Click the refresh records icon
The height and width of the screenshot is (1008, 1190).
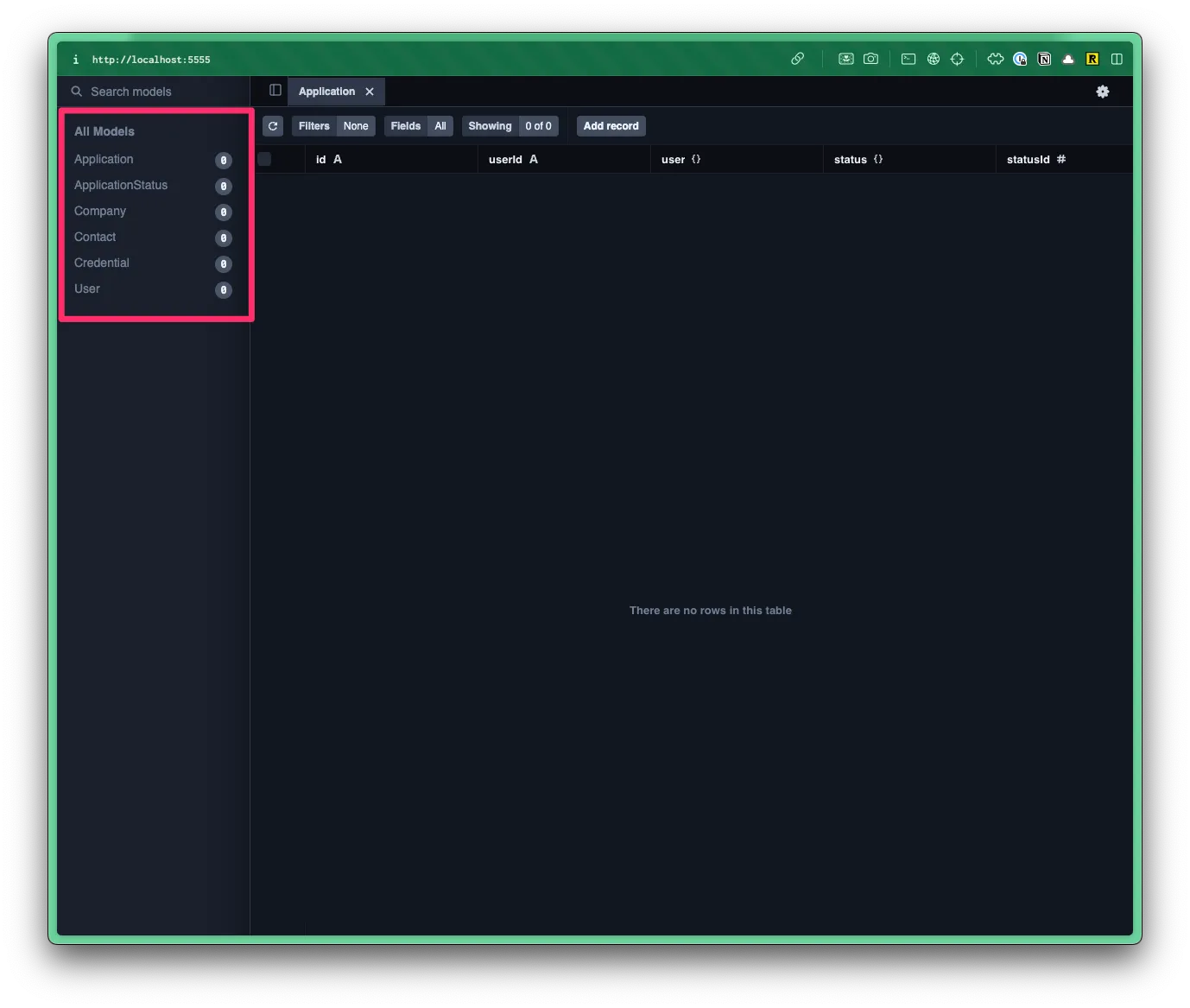(273, 126)
